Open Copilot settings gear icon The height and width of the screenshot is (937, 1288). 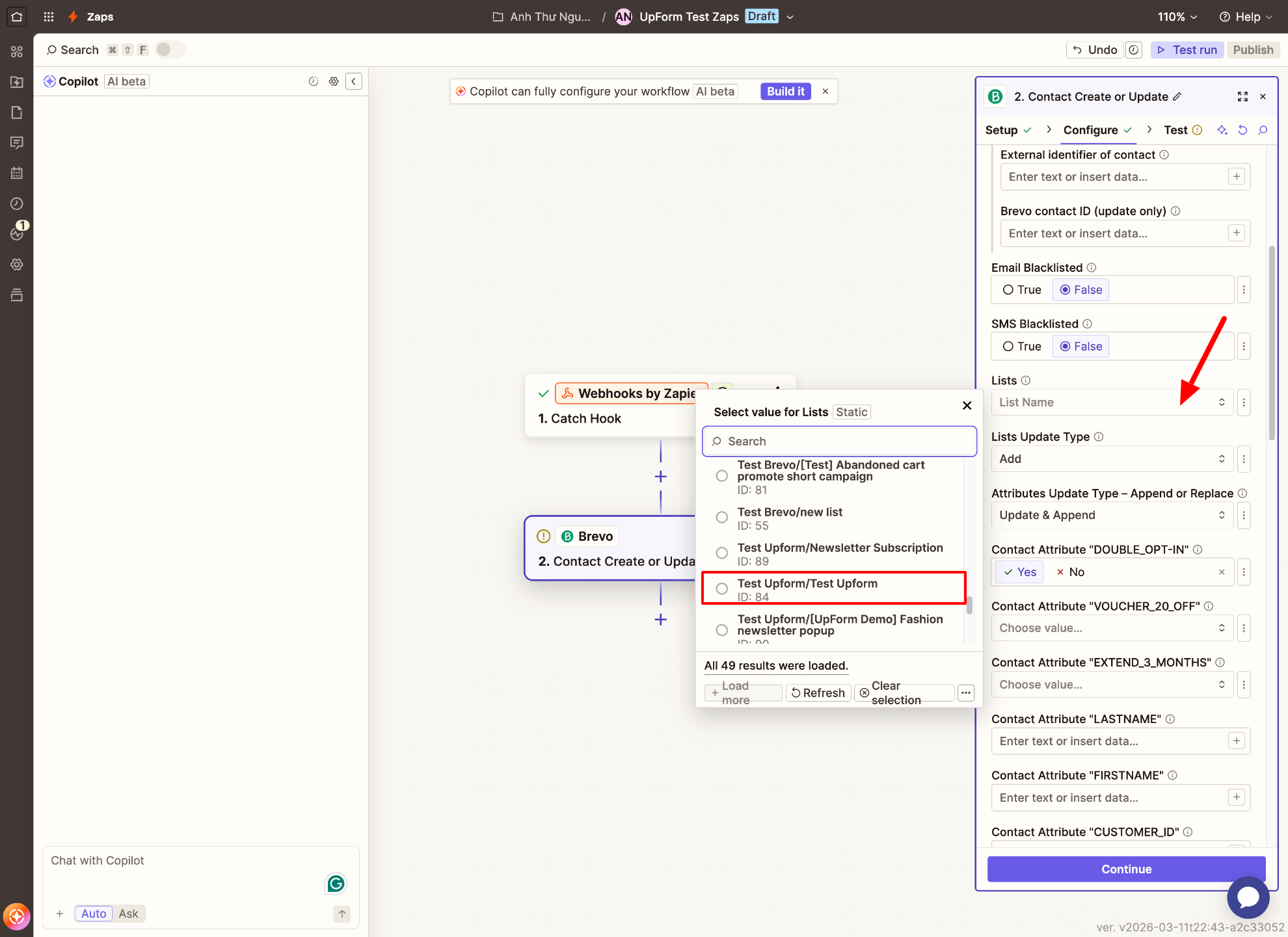click(x=334, y=81)
